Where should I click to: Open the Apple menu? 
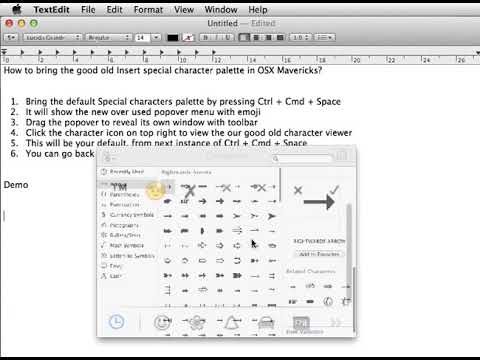(17, 9)
